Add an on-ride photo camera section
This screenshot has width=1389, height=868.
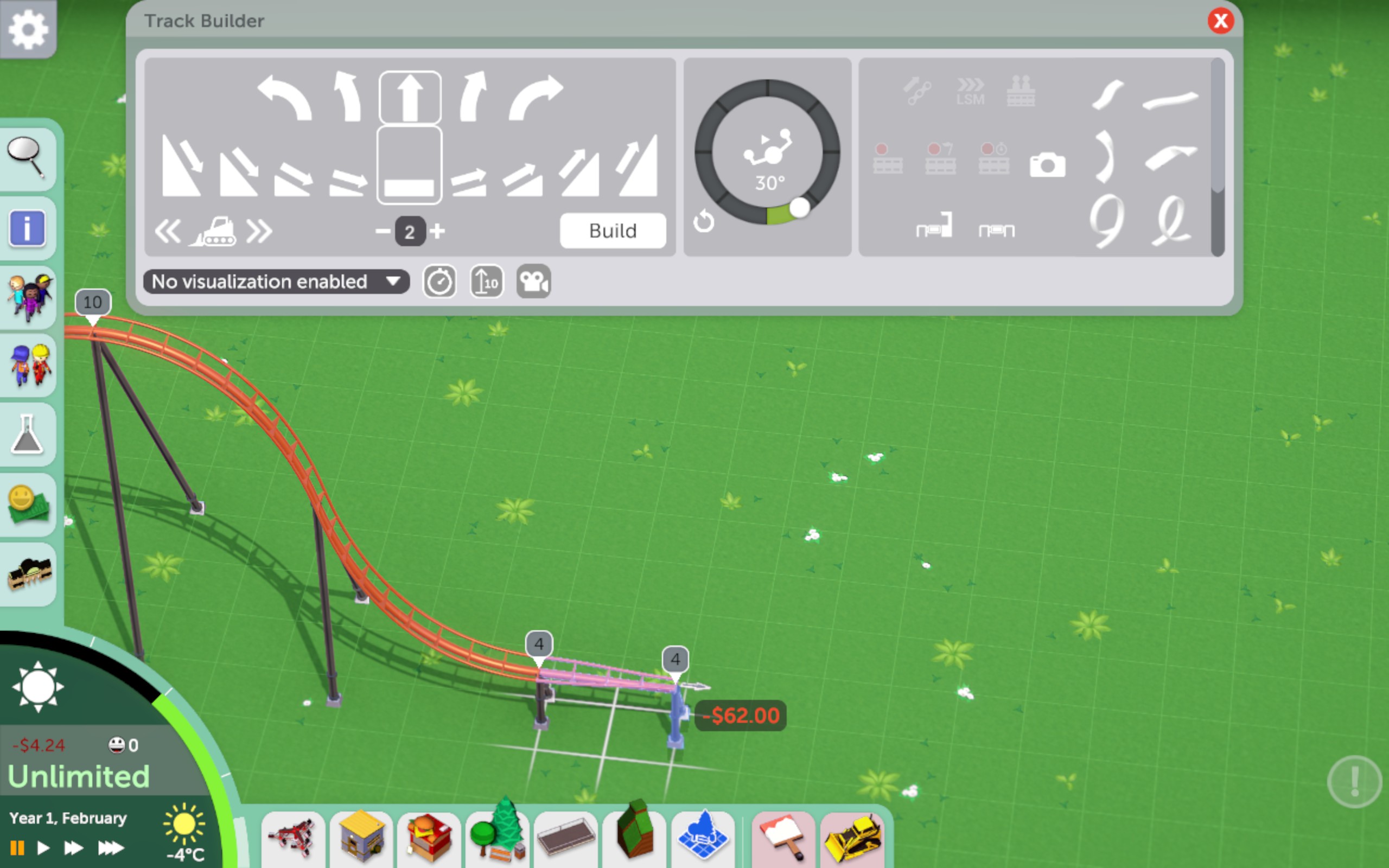click(1047, 165)
